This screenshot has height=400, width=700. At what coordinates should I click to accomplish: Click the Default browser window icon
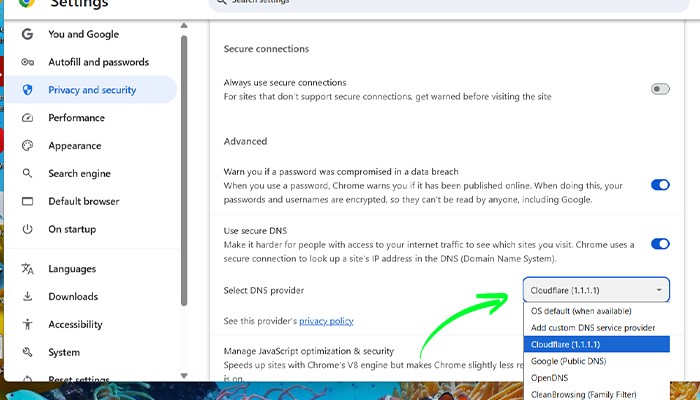click(x=27, y=201)
